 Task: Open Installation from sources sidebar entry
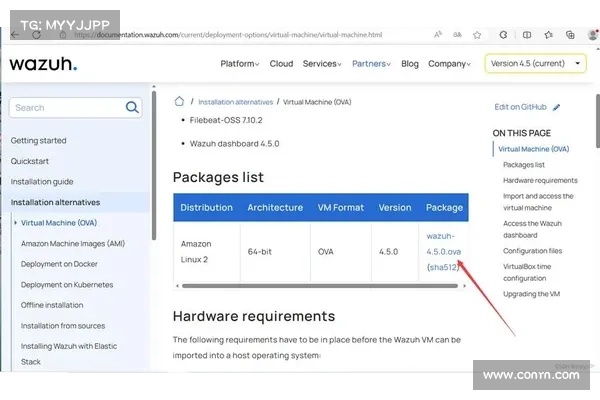click(x=63, y=326)
